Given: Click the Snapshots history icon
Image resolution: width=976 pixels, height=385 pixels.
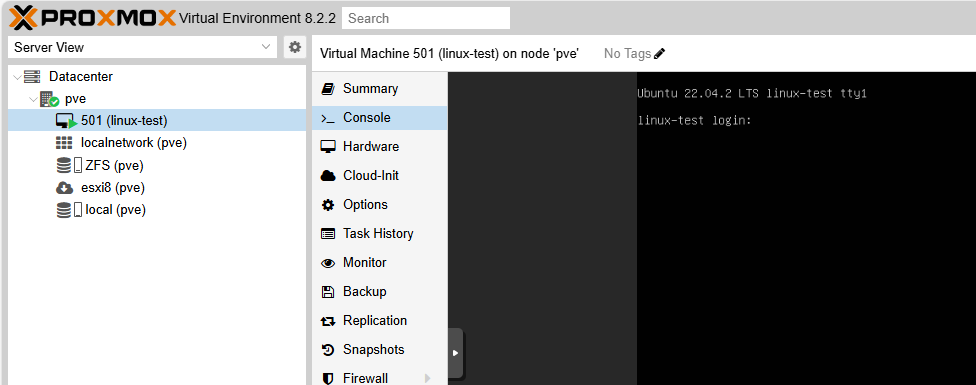Looking at the screenshot, I should [327, 350].
